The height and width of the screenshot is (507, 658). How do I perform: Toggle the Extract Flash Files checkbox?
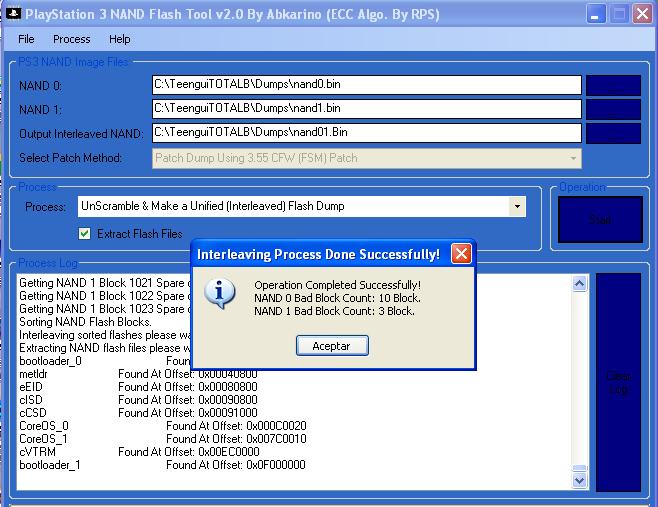[85, 234]
